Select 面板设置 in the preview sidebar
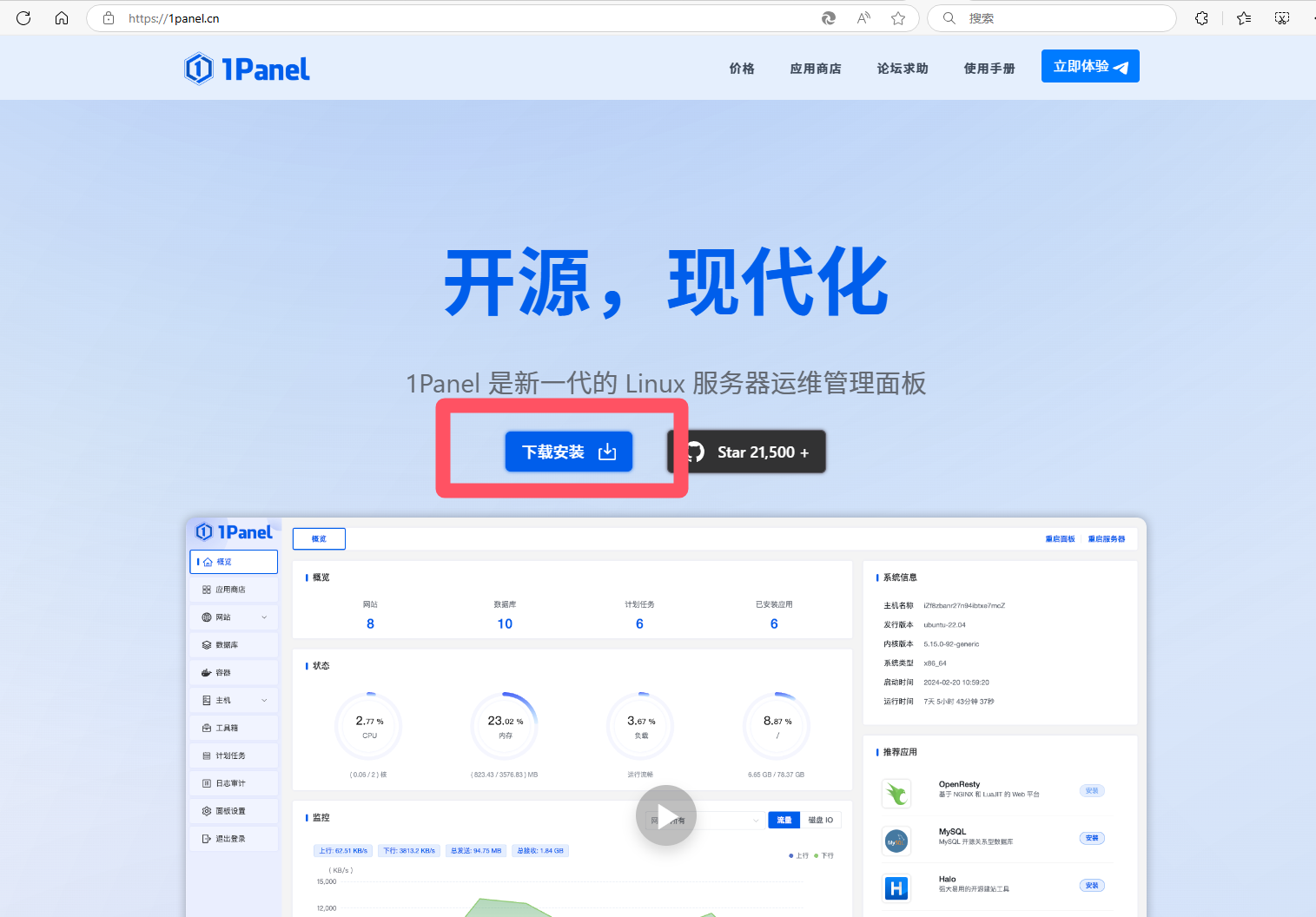This screenshot has width=1316, height=917. coord(234,811)
